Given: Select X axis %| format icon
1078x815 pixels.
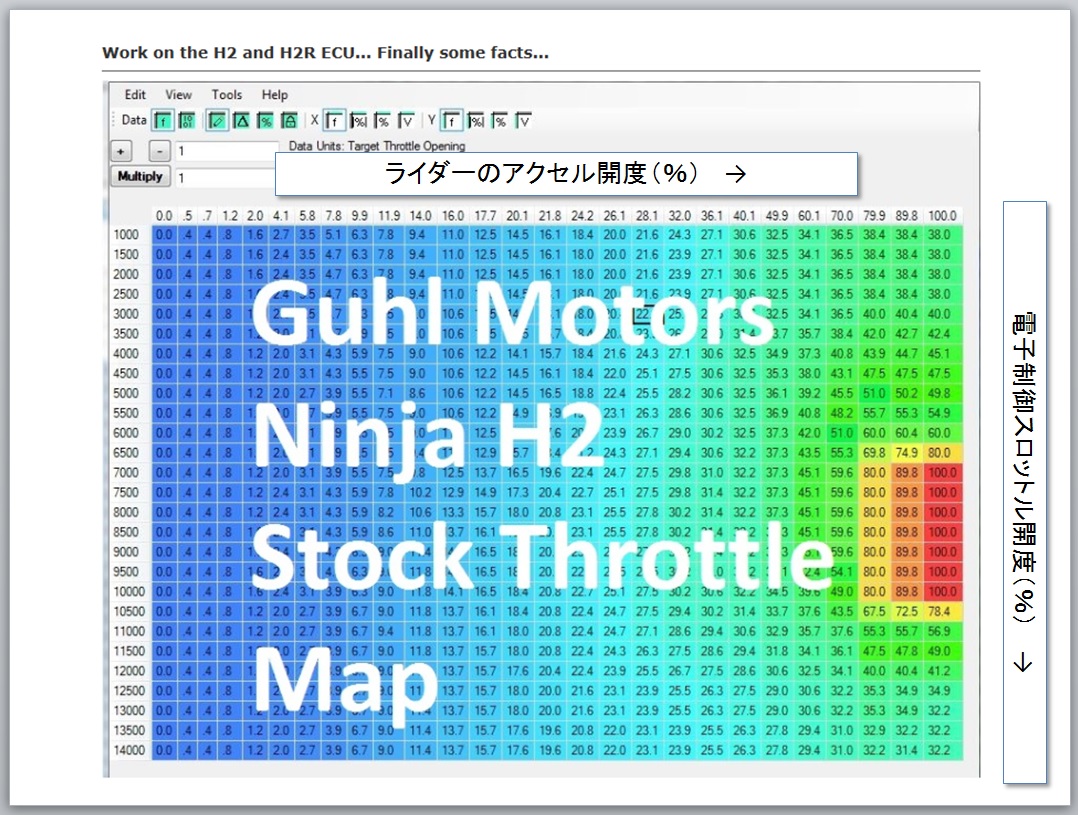Looking at the screenshot, I should 359,121.
